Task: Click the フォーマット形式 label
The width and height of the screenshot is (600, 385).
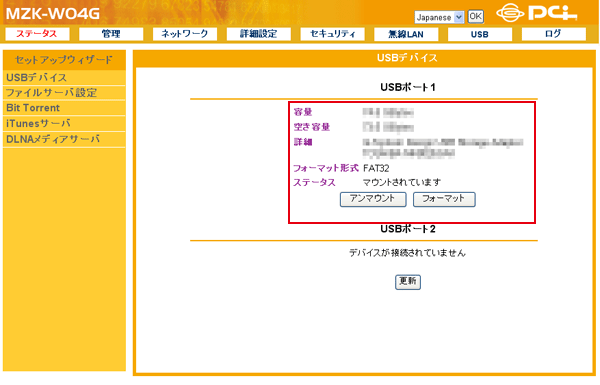Action: 326,168
